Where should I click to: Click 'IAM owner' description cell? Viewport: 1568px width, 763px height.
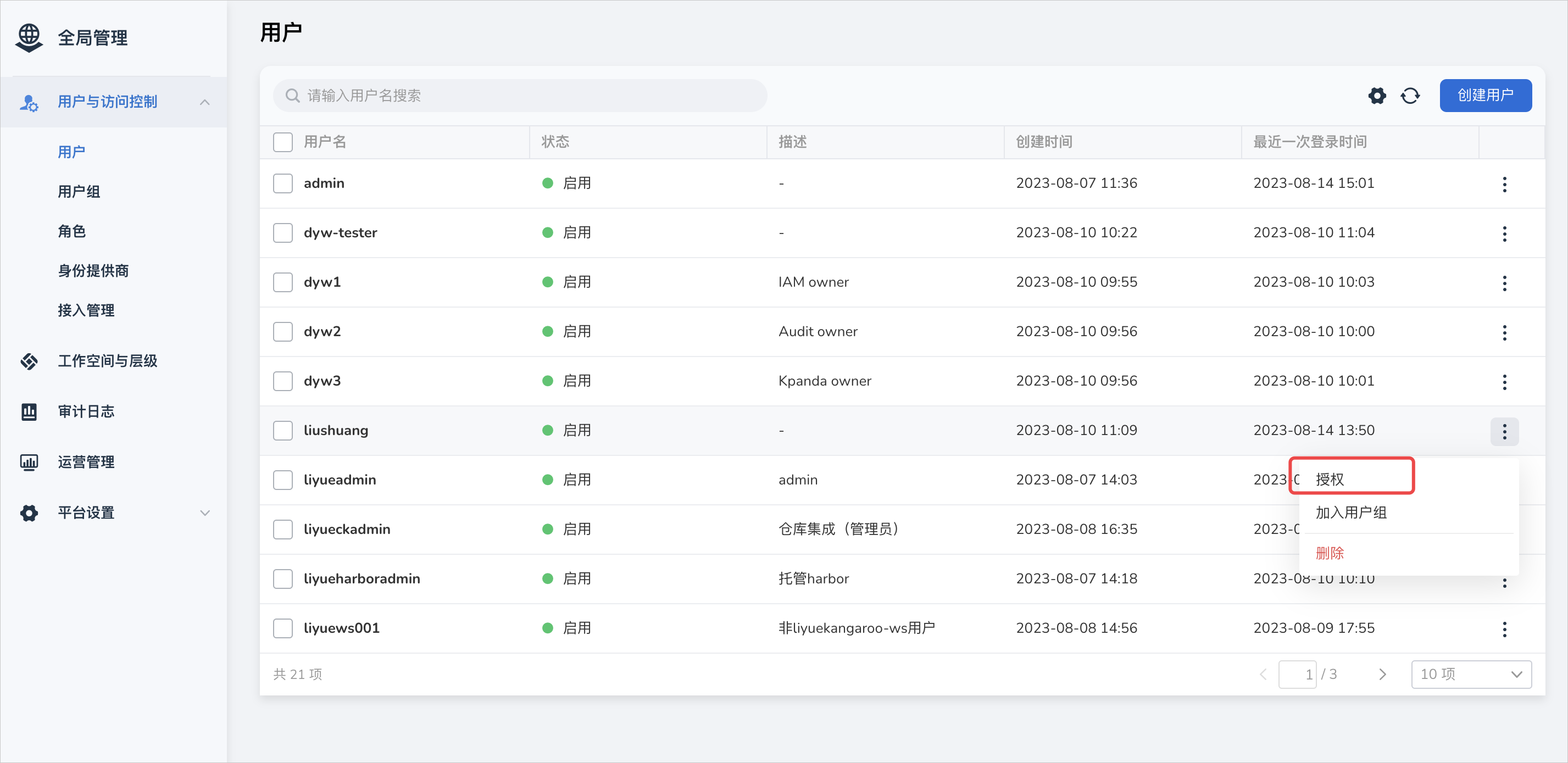pyautogui.click(x=813, y=282)
